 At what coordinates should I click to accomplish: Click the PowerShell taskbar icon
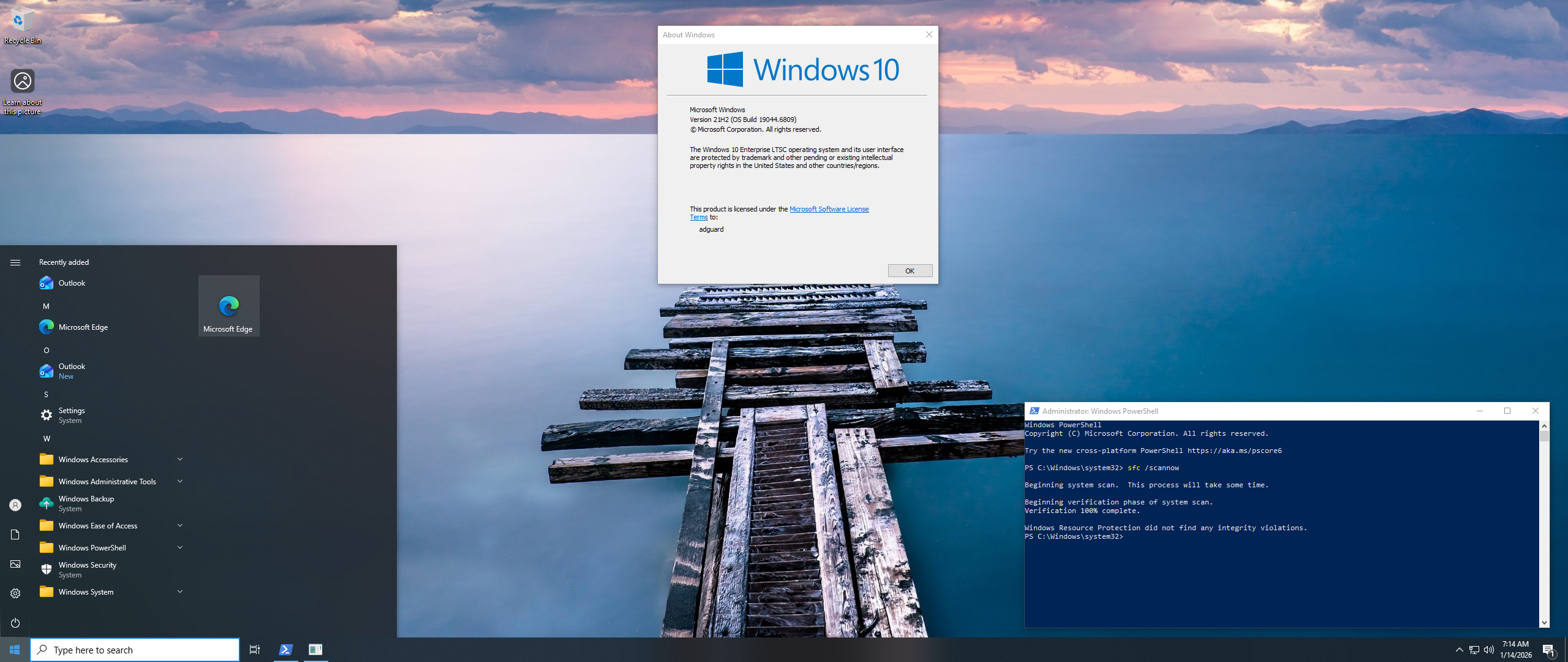(x=285, y=650)
